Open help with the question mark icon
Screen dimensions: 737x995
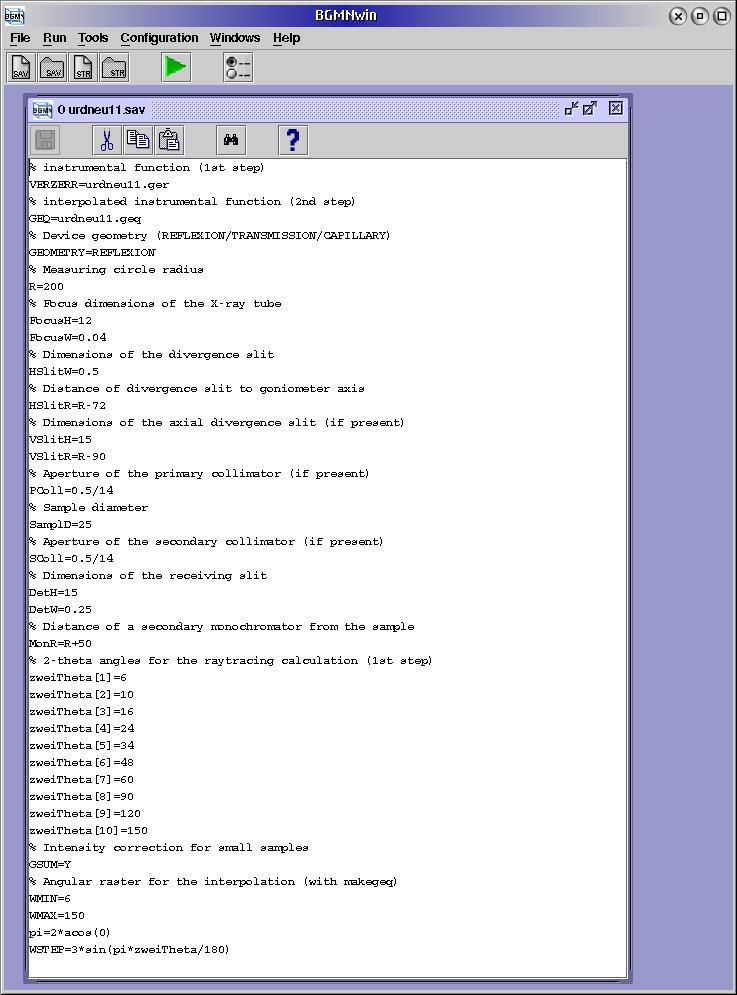click(293, 140)
